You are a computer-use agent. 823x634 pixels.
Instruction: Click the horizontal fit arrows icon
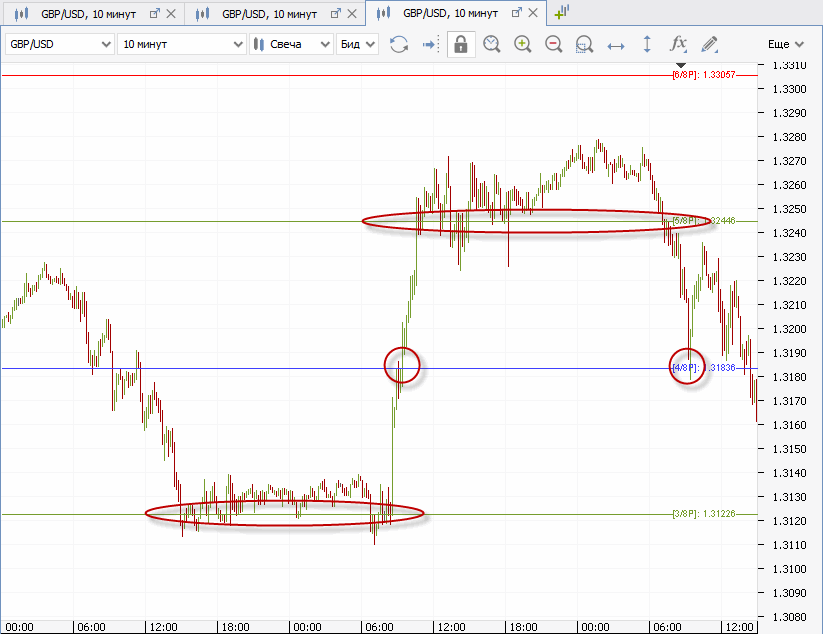pos(616,44)
